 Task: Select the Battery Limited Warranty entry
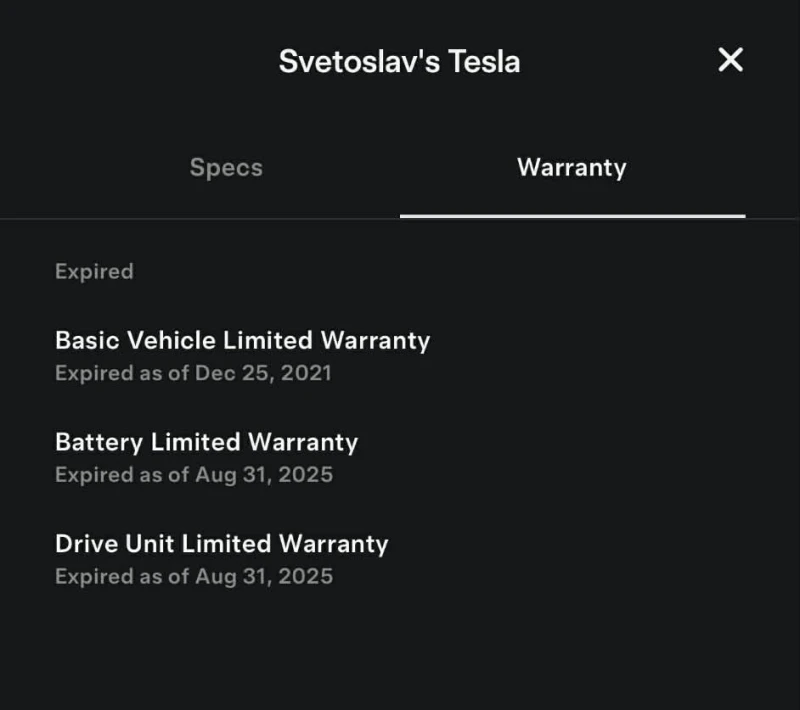tap(207, 442)
